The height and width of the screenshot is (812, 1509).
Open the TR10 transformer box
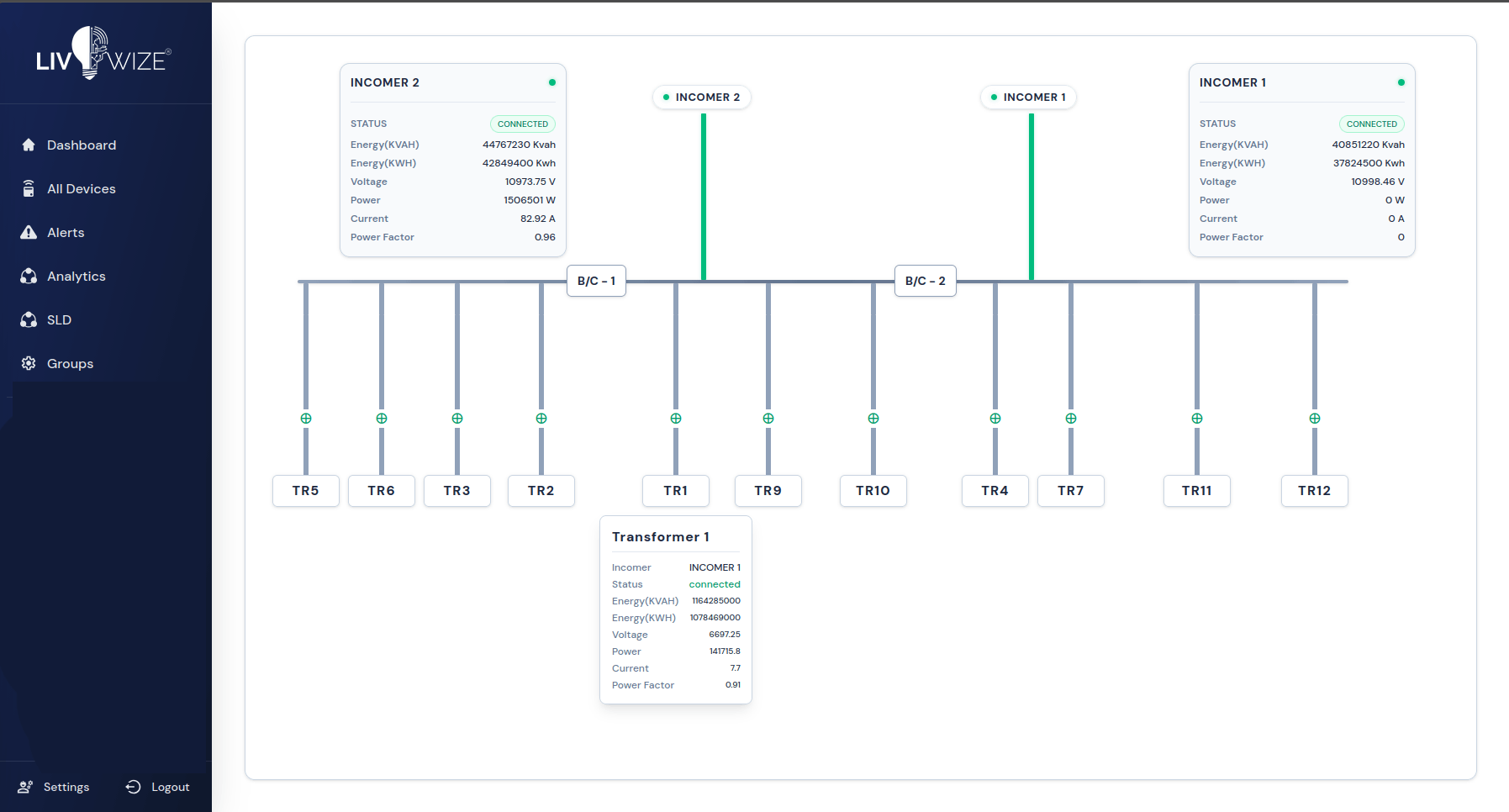873,491
